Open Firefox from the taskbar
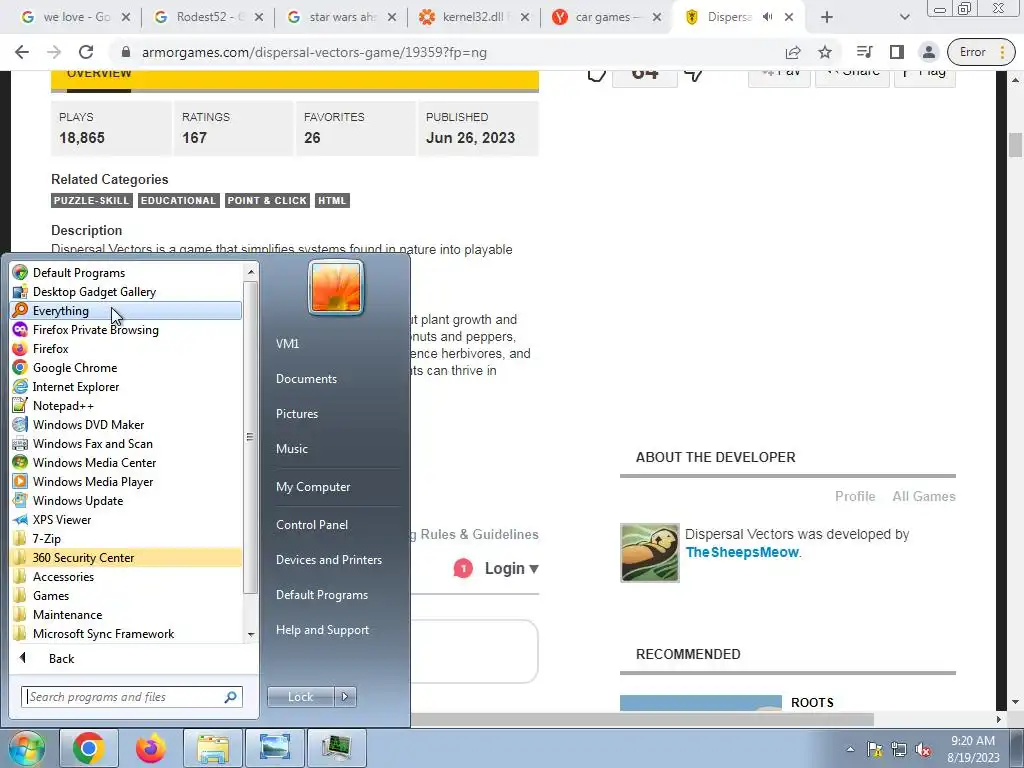 click(150, 748)
